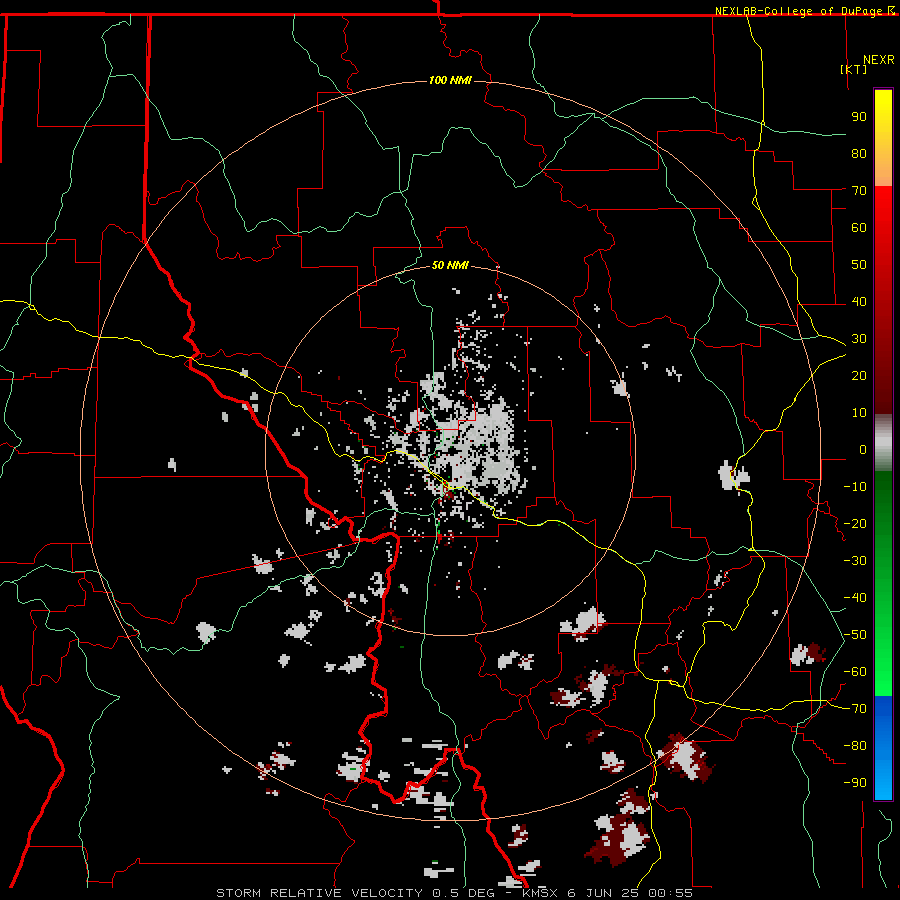Click the -60 scale value
The image size is (900, 900).
pyautogui.click(x=855, y=672)
